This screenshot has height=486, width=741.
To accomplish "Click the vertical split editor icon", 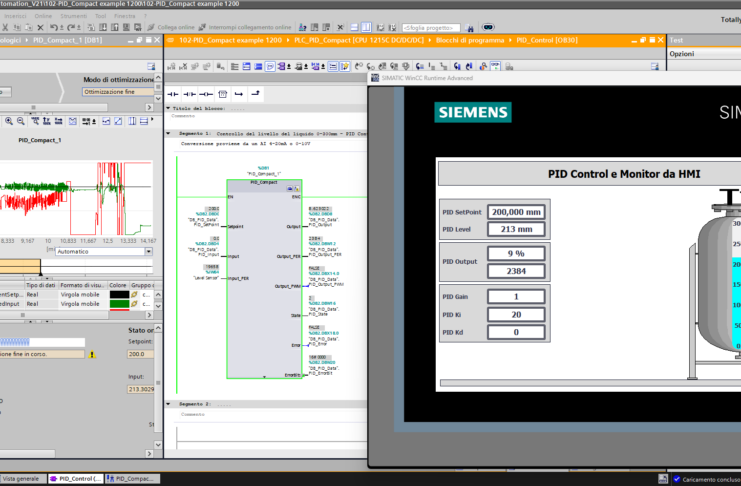I will pyautogui.click(x=366, y=27).
